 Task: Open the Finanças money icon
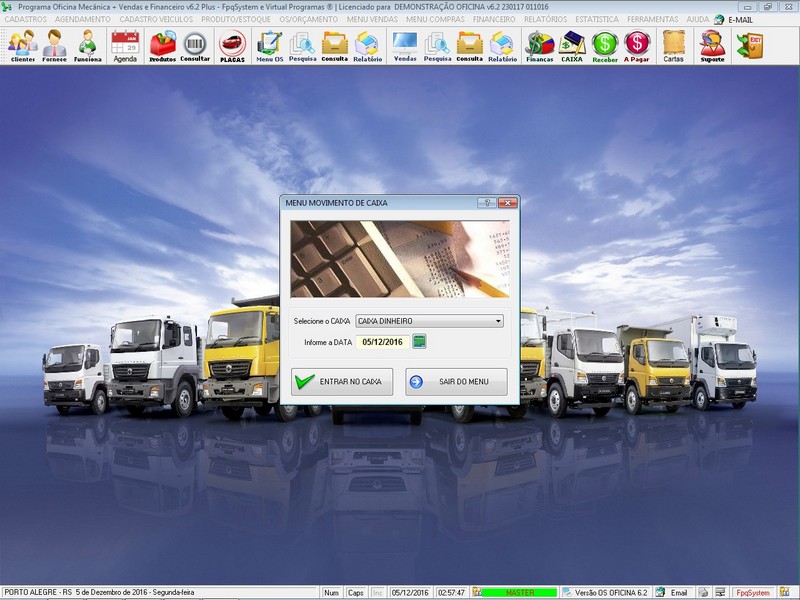540,45
